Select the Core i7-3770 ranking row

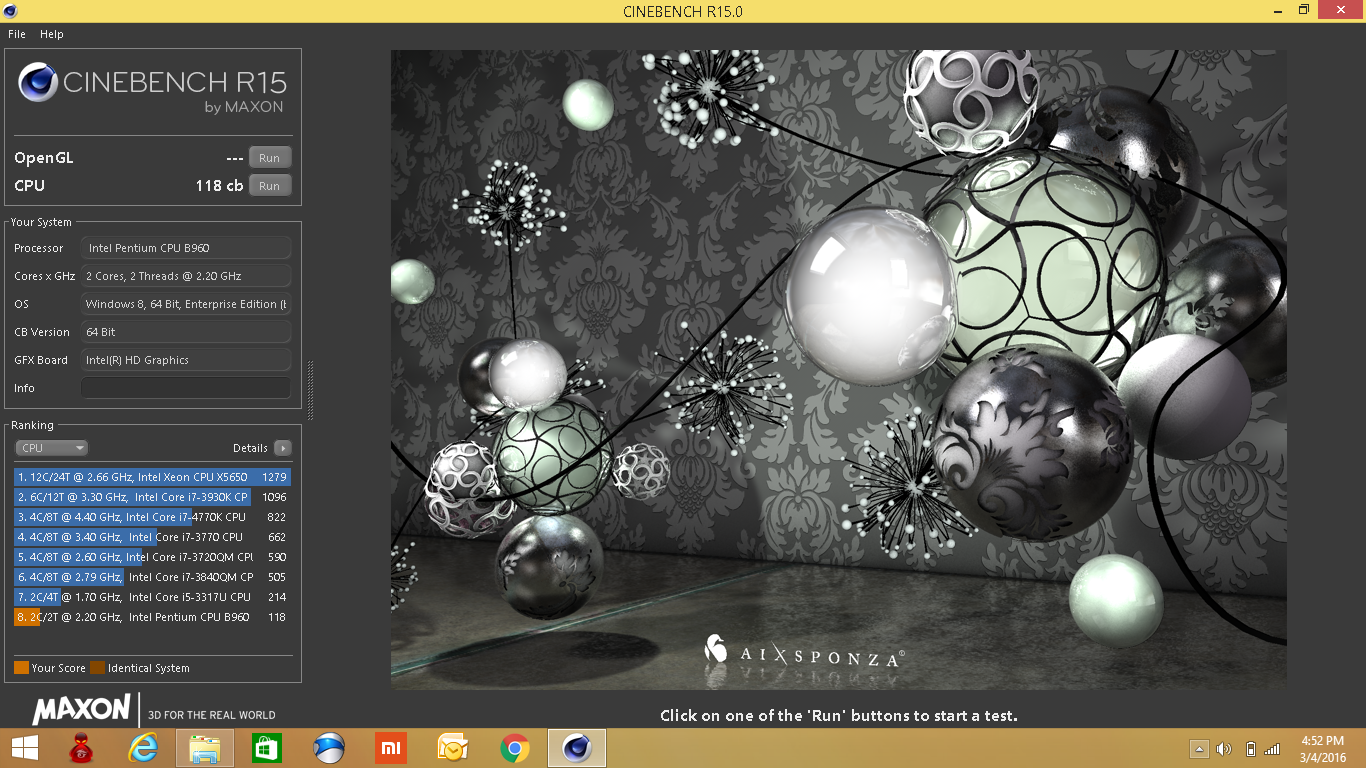(152, 537)
